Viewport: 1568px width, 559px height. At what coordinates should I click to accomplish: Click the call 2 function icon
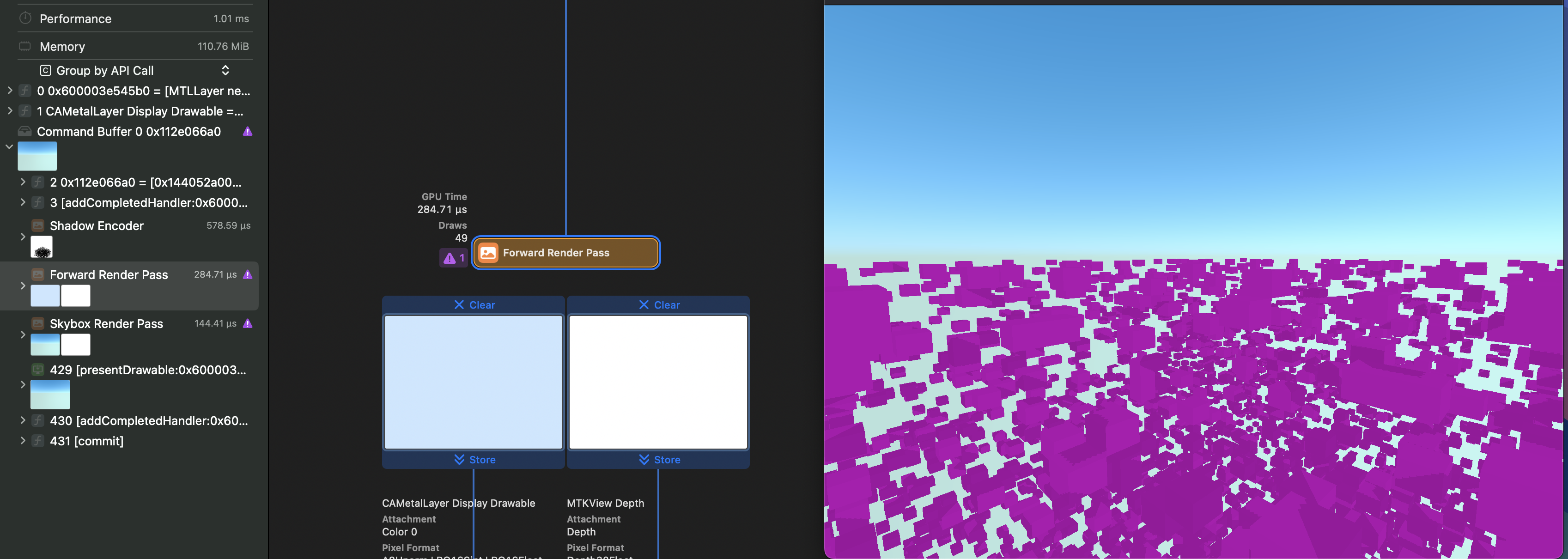38,182
